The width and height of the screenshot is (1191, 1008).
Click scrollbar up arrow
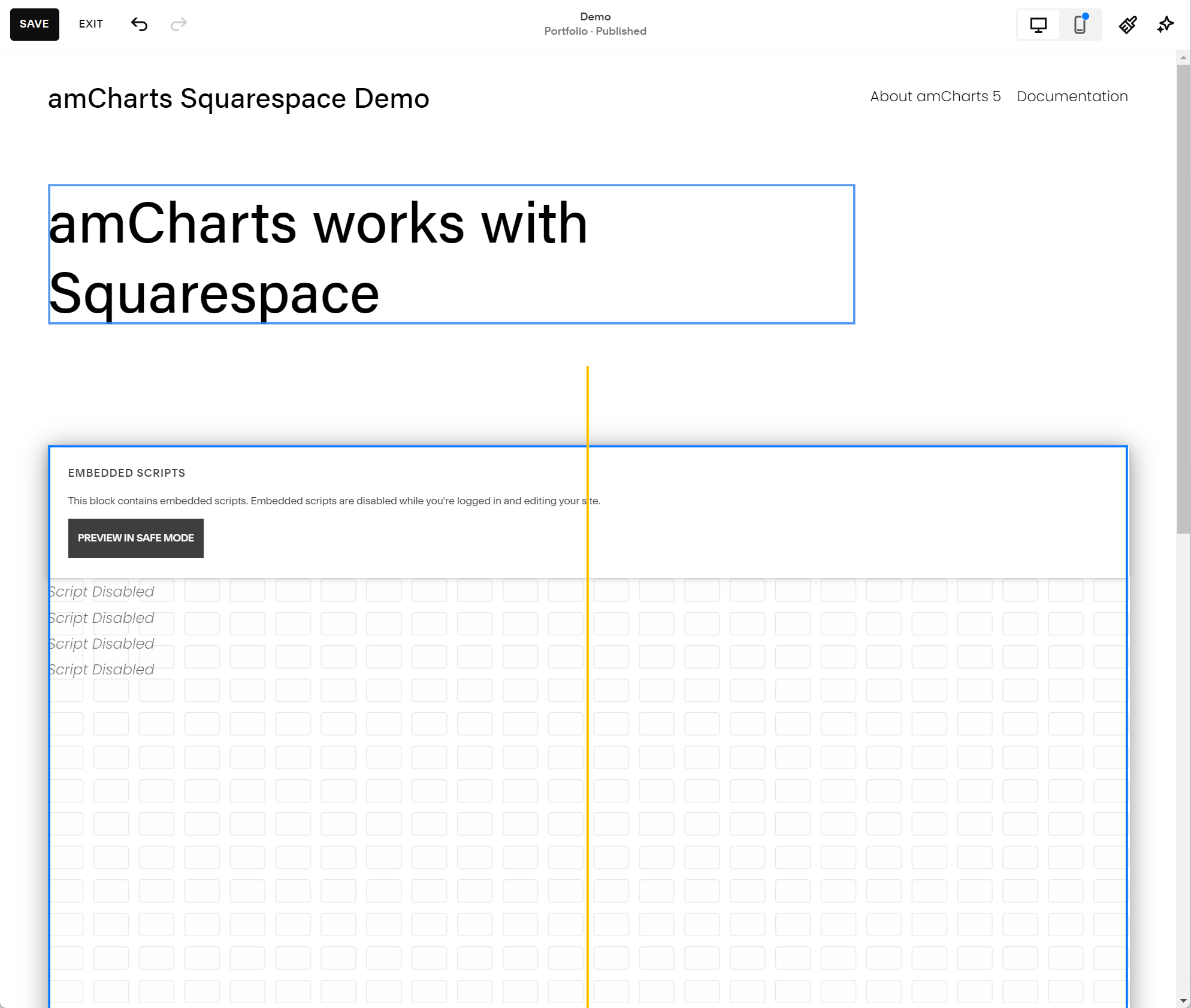[1183, 58]
